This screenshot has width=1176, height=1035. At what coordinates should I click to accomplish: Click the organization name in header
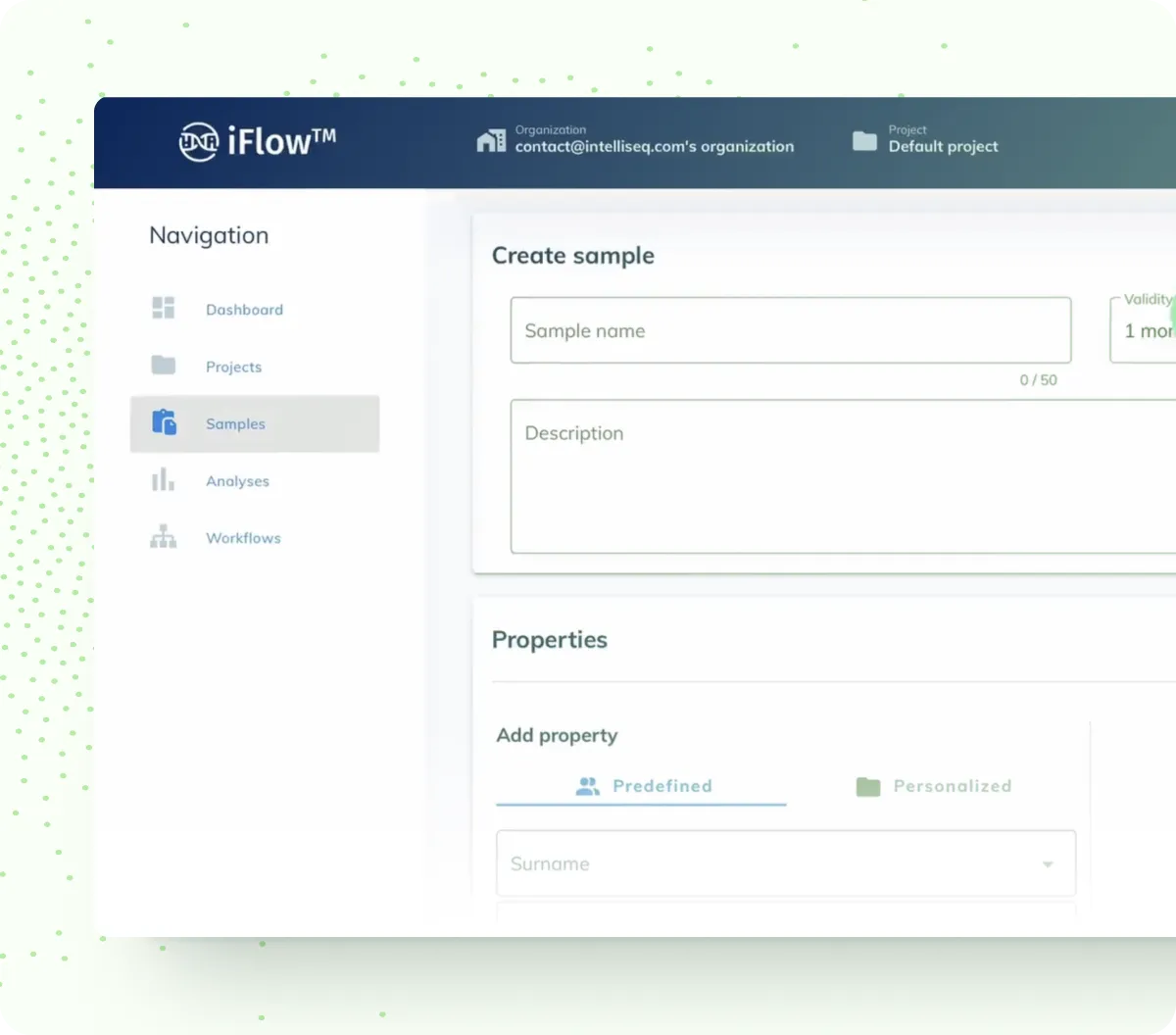click(x=655, y=146)
